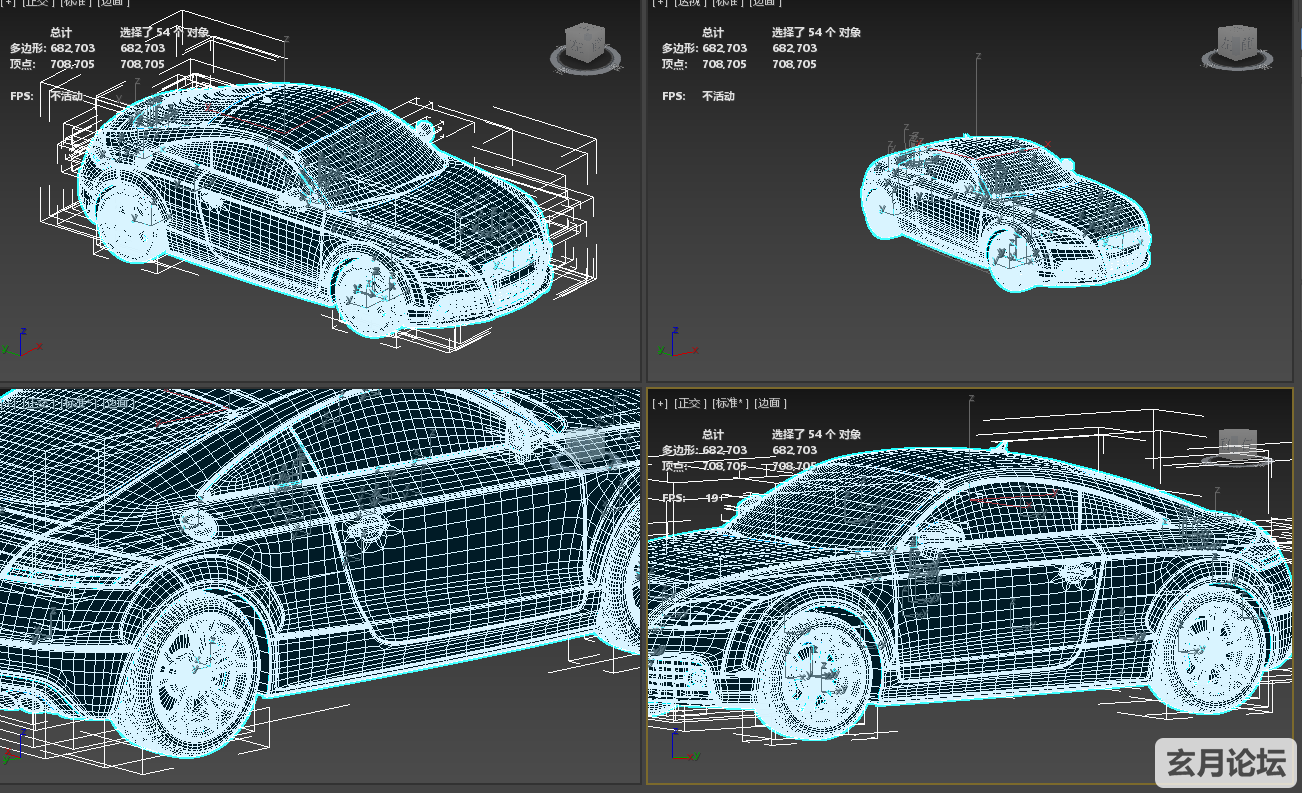
Task: Open the [边面] display menu in the bottom-right viewport
Action: pos(770,403)
